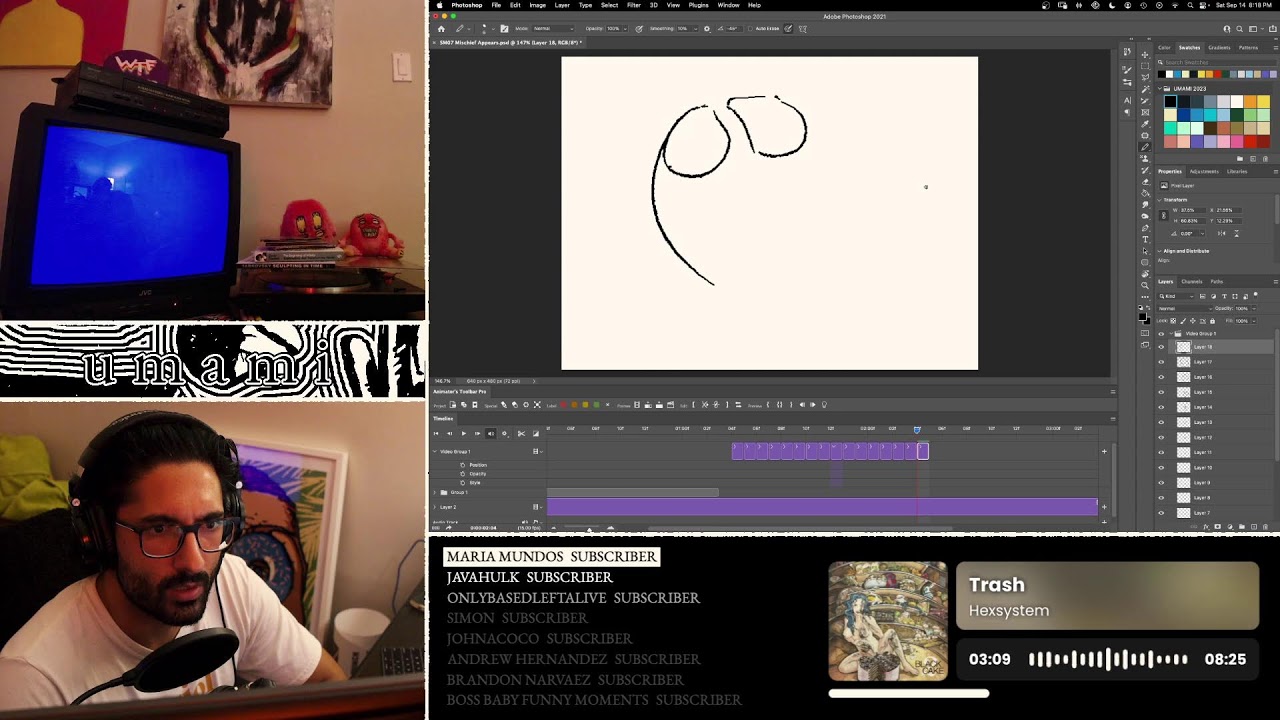This screenshot has width=1280, height=720.
Task: Pick the orange swatch in UMAMI 2023
Action: click(x=1250, y=102)
